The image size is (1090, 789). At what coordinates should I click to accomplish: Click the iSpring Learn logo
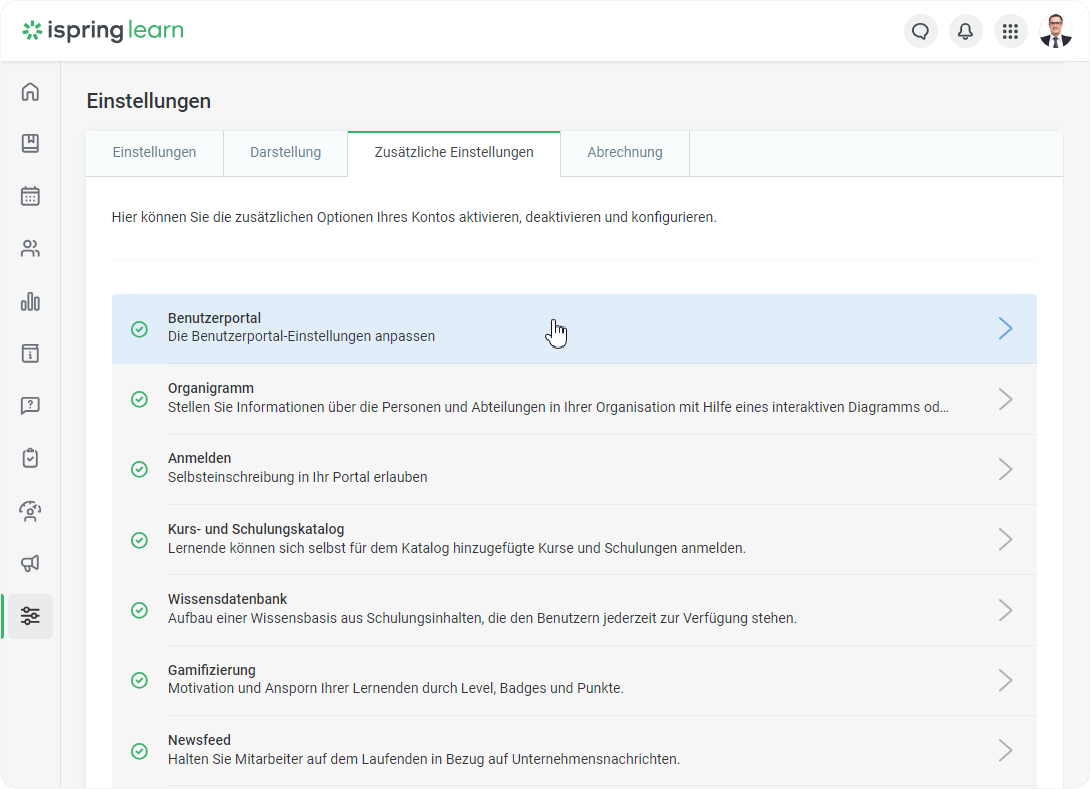coord(103,31)
